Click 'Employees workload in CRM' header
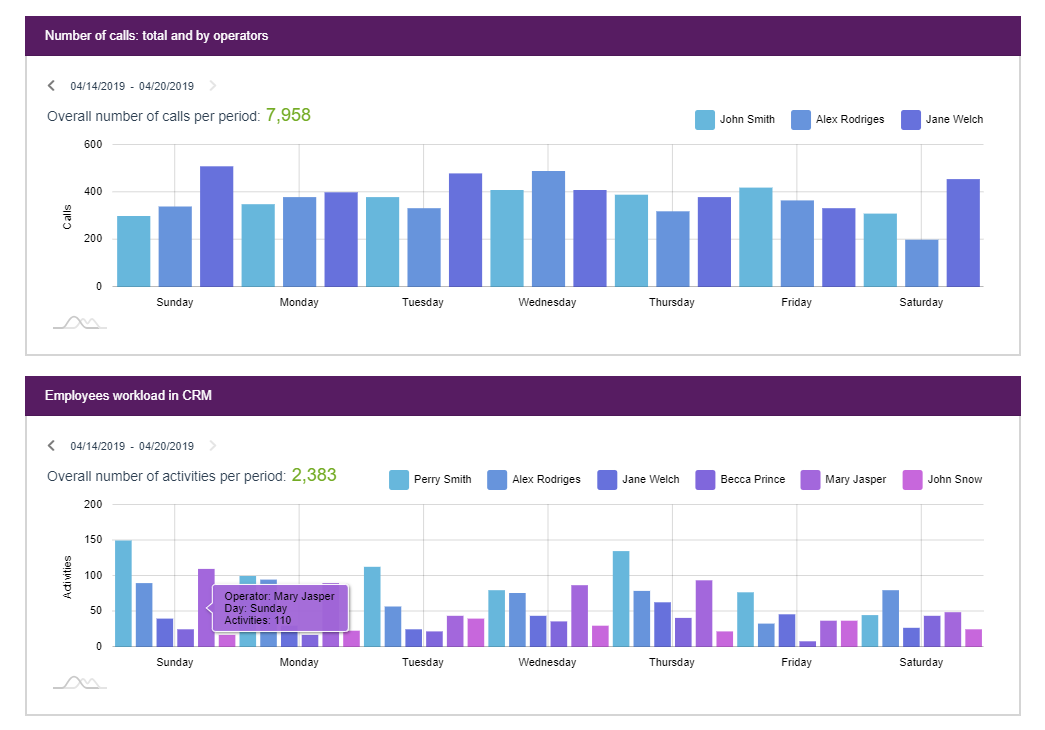 (128, 396)
